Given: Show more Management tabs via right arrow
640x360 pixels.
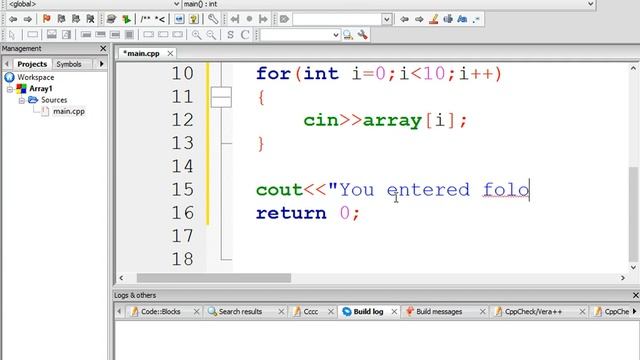Looking at the screenshot, I should 102,64.
